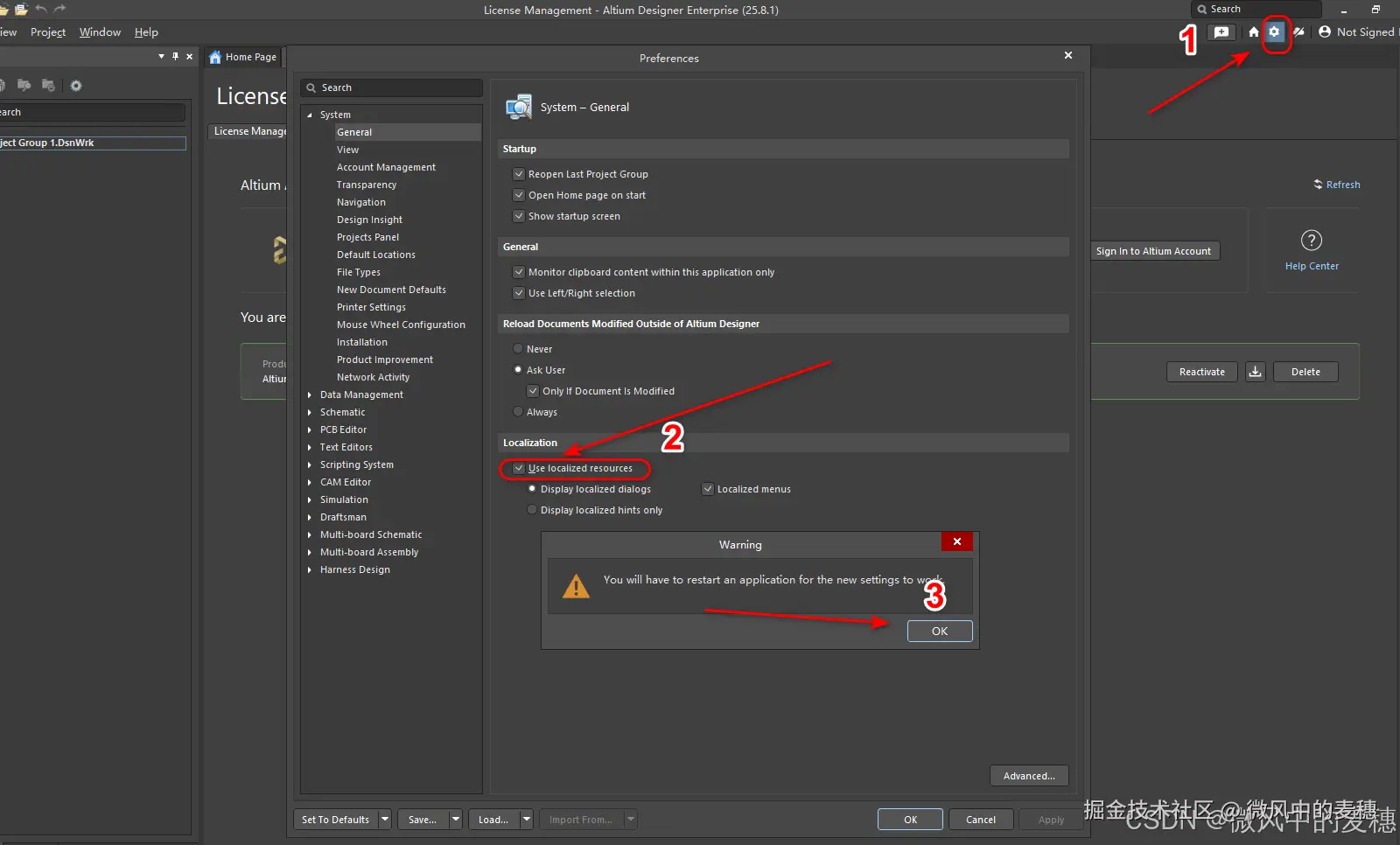Open the Window menu
1400x845 pixels.
coord(100,32)
